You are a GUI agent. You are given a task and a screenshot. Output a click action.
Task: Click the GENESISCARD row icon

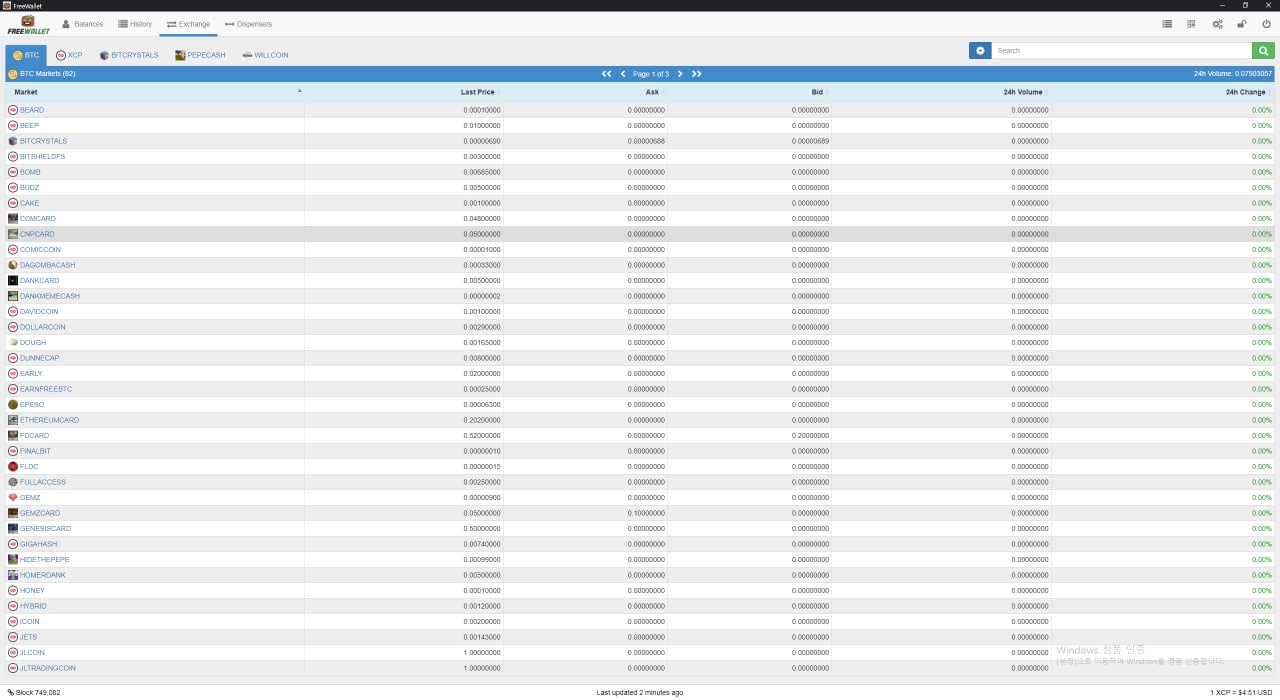coord(13,528)
